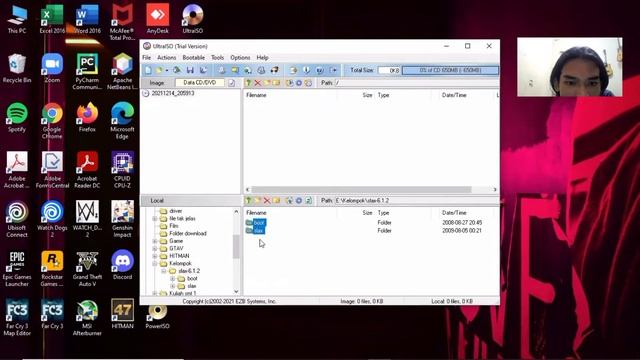Screen dimensions: 640x360
Task: Sort image list by Date/Time column header
Action: (x=454, y=95)
